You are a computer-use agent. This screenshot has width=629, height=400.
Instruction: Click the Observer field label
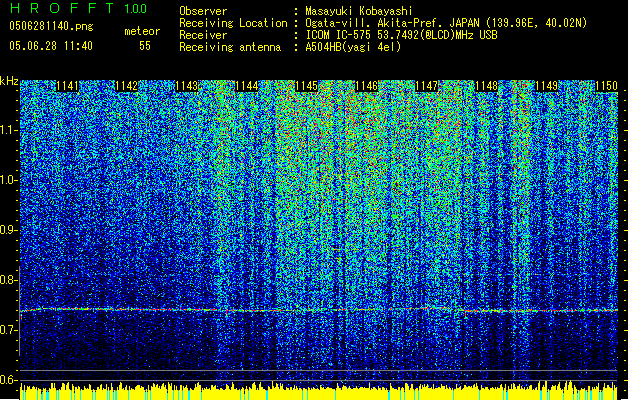point(203,11)
